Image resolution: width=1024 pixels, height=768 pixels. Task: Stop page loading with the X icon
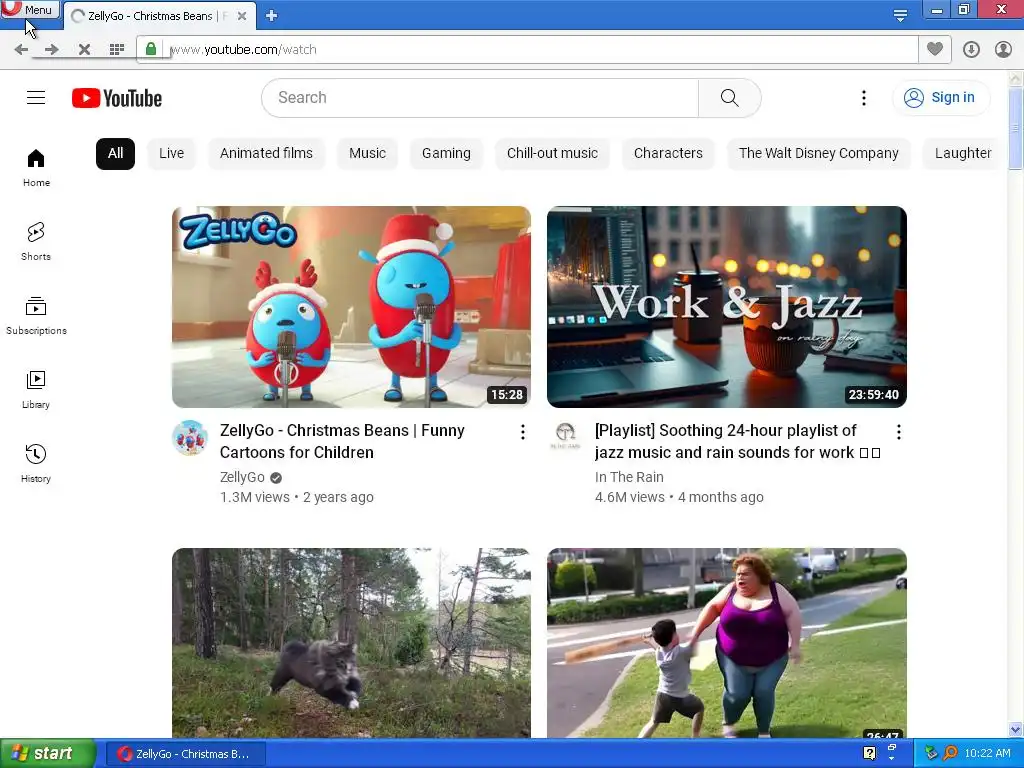click(x=84, y=50)
